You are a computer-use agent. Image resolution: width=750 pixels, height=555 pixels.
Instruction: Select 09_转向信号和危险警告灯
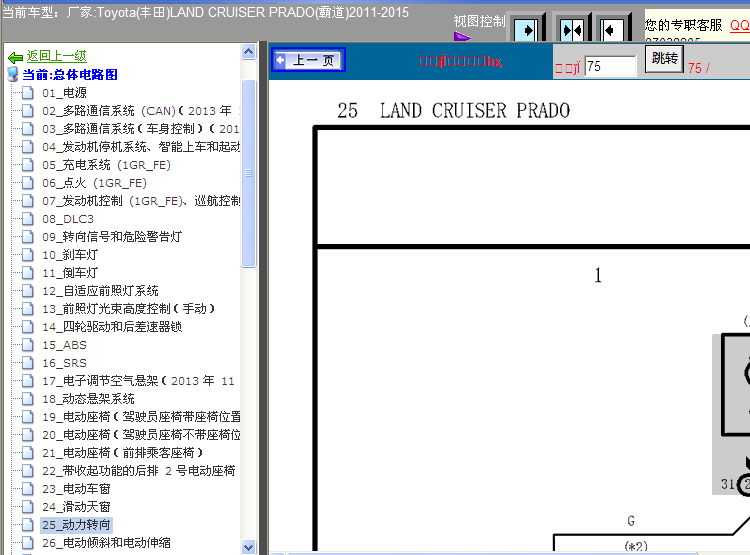(x=112, y=237)
